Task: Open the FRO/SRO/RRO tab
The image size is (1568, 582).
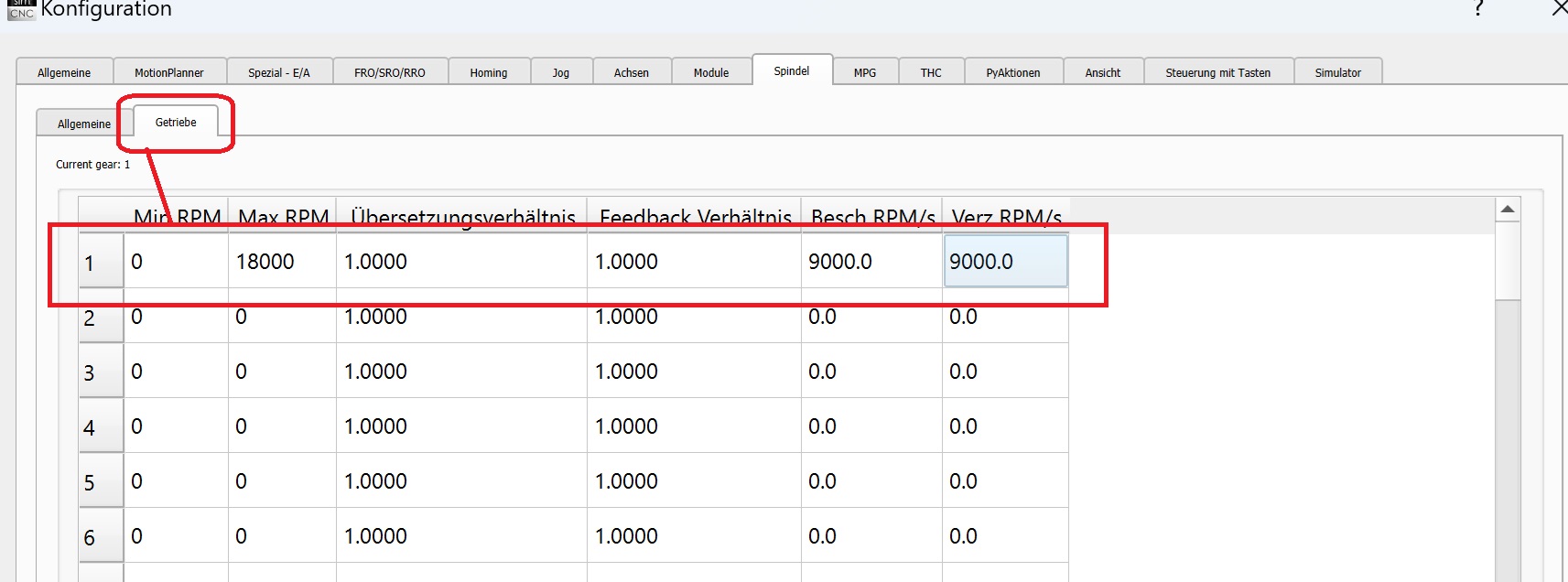Action: (389, 72)
